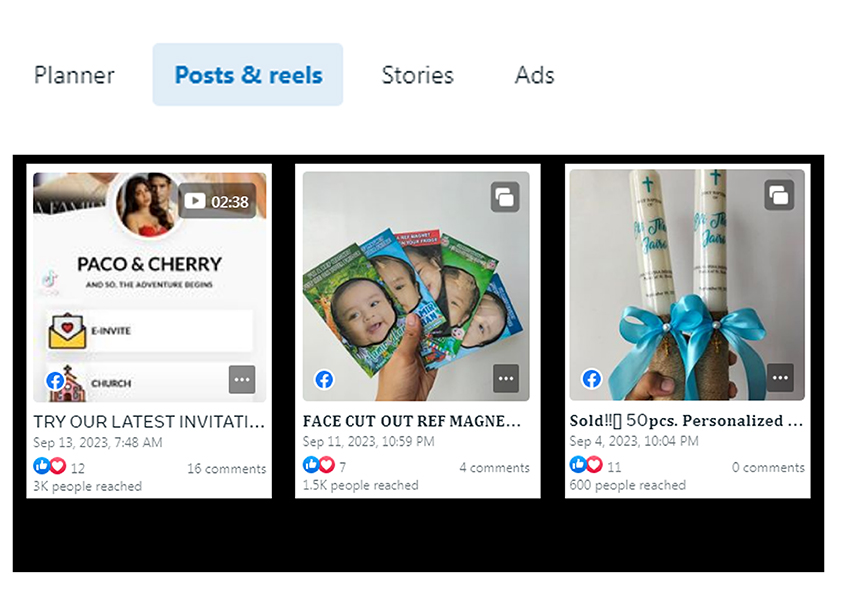Open more options on Paco & Cherry post
Screen dimensions: 842x595
click(x=242, y=379)
